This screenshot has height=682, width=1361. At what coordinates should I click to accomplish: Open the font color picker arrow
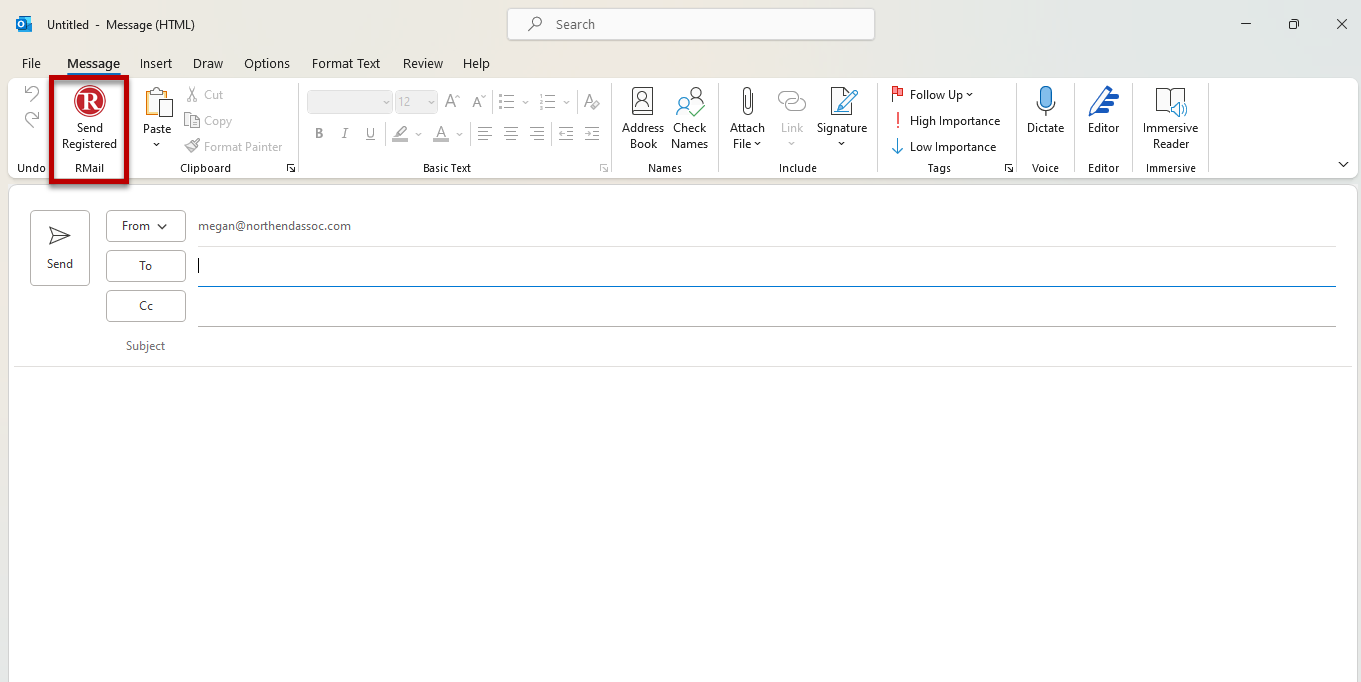click(x=460, y=134)
